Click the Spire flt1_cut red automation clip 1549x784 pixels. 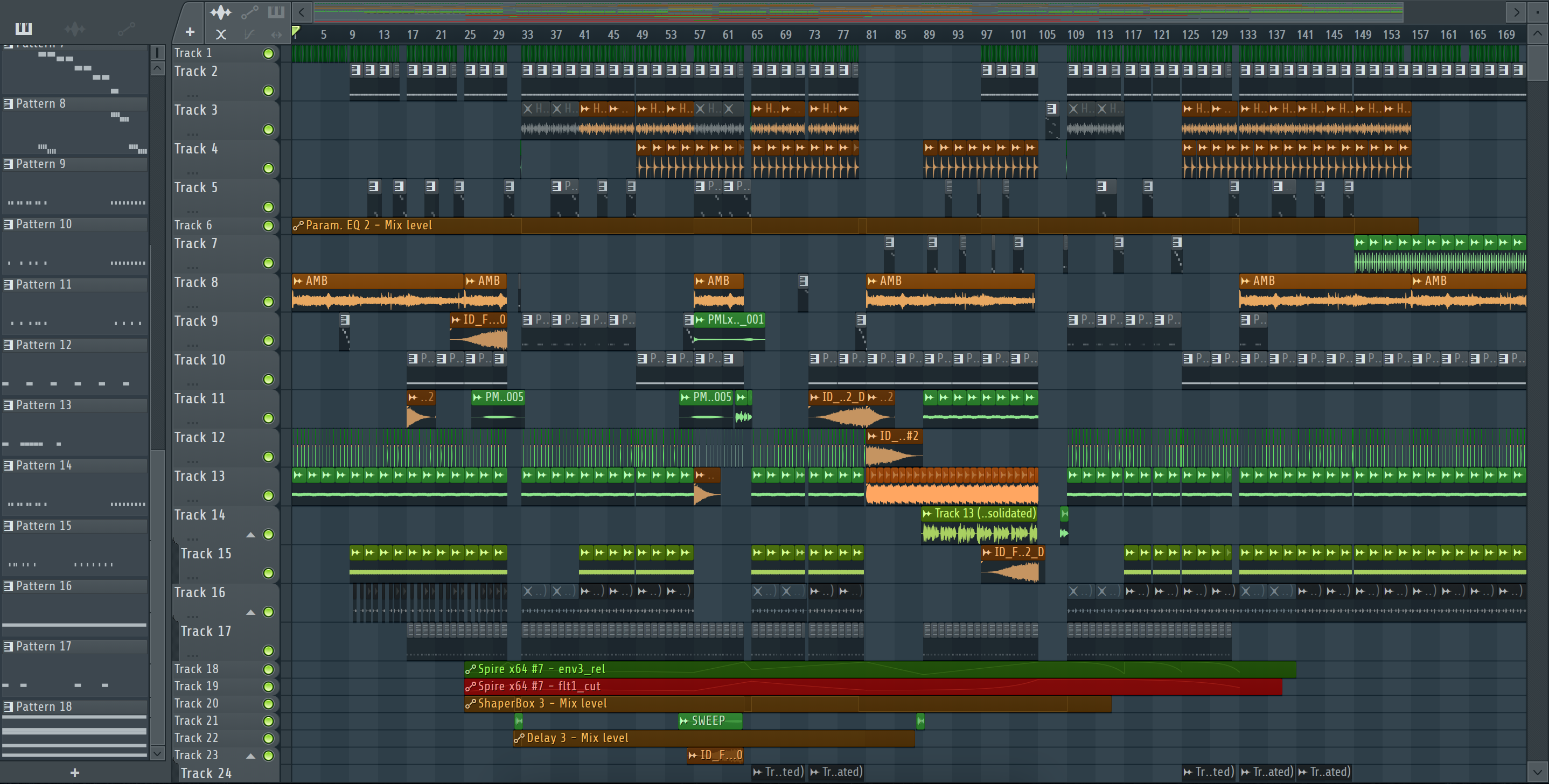click(873, 686)
